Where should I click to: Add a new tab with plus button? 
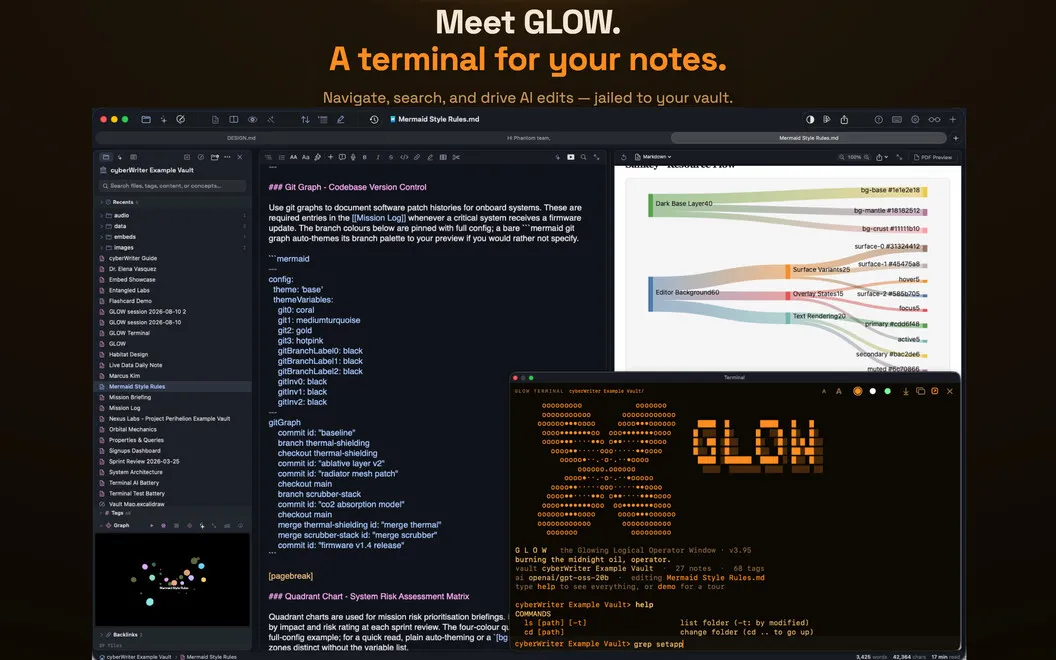955,138
